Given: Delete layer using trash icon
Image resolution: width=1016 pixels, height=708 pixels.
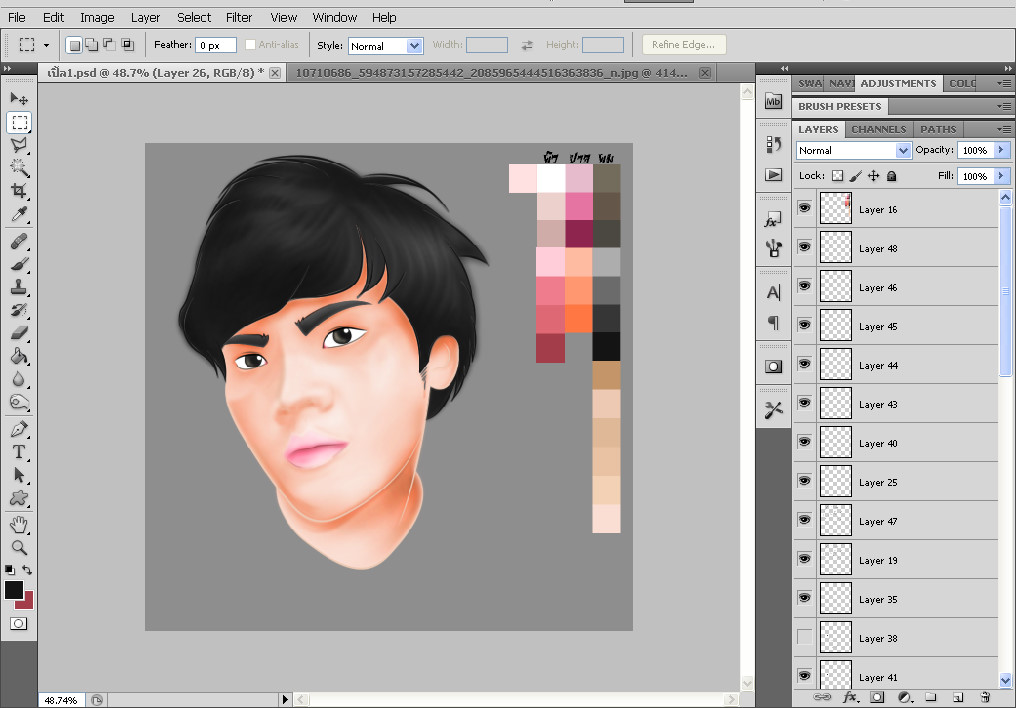Looking at the screenshot, I should (x=984, y=696).
